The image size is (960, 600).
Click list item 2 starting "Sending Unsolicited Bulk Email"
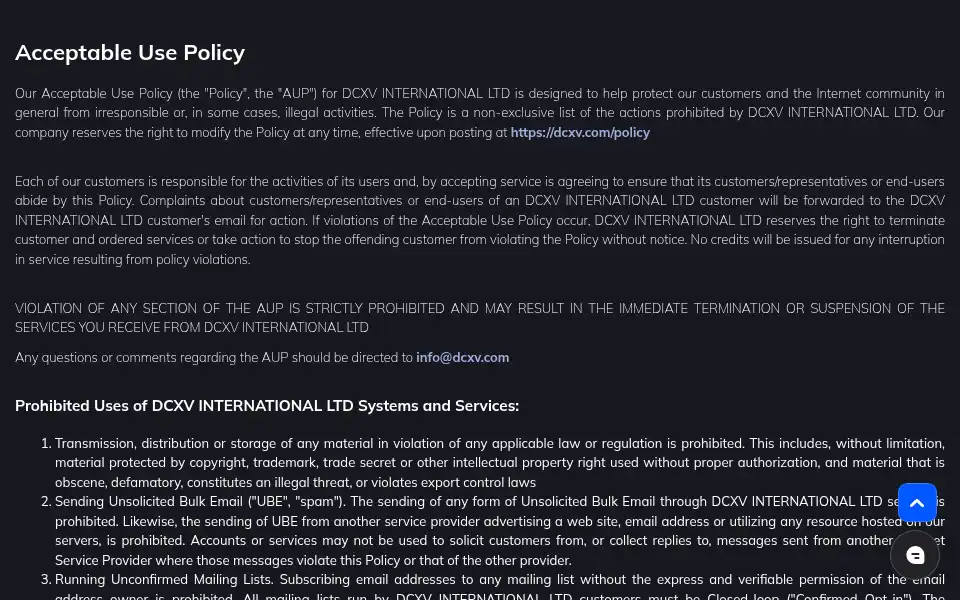tap(500, 531)
